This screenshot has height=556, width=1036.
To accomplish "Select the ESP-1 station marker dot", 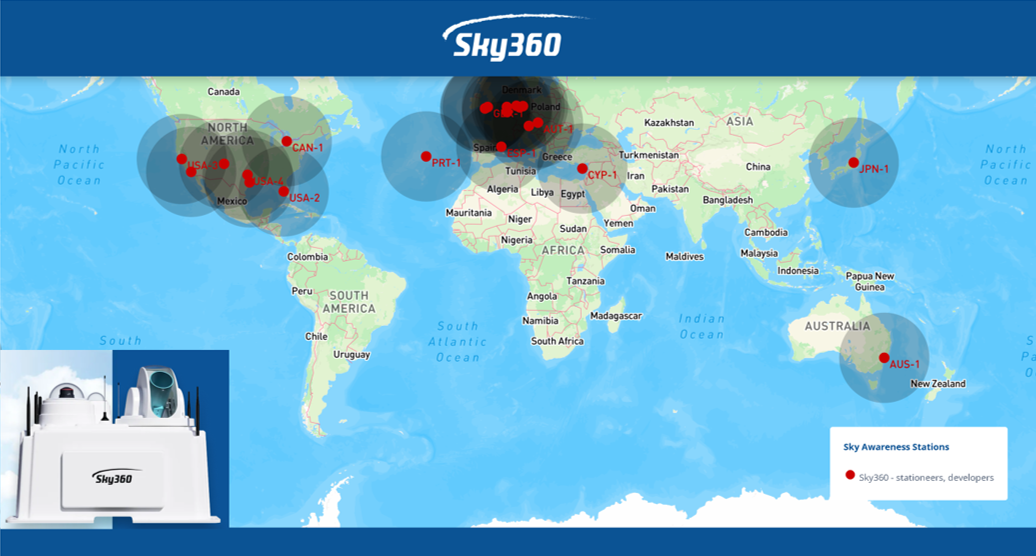I will 501,147.
